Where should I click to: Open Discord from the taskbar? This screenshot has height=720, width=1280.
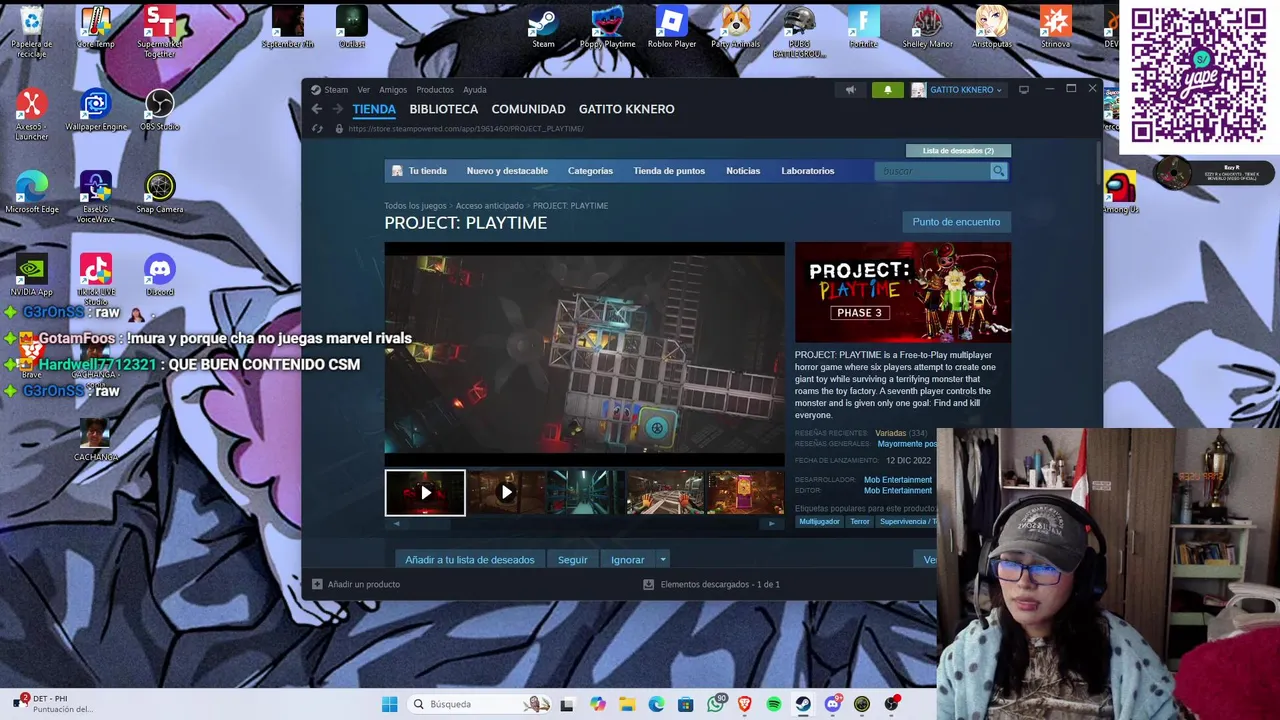832,704
